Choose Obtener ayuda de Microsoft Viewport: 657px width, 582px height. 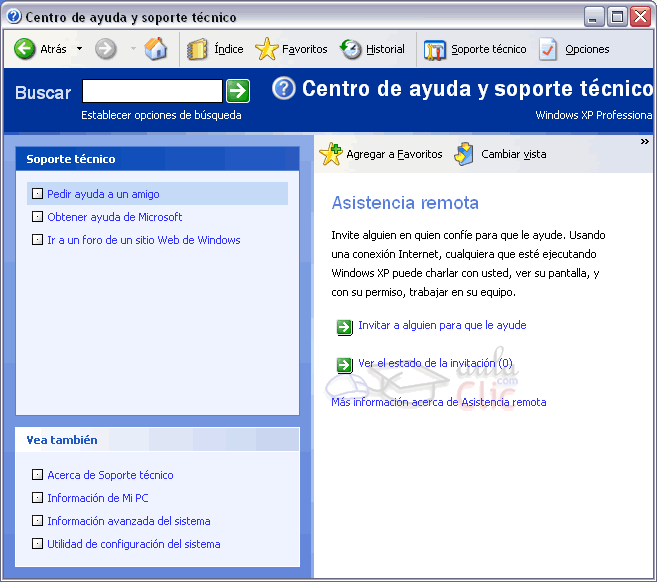[x=114, y=217]
